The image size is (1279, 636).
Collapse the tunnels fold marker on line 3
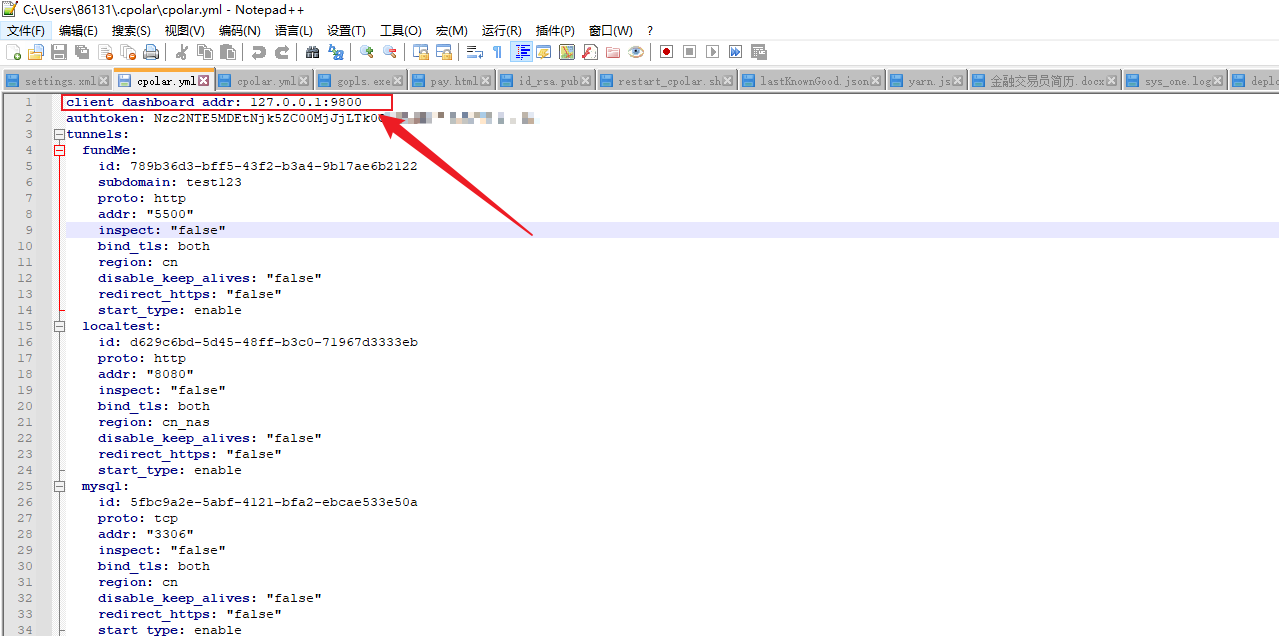tap(59, 134)
